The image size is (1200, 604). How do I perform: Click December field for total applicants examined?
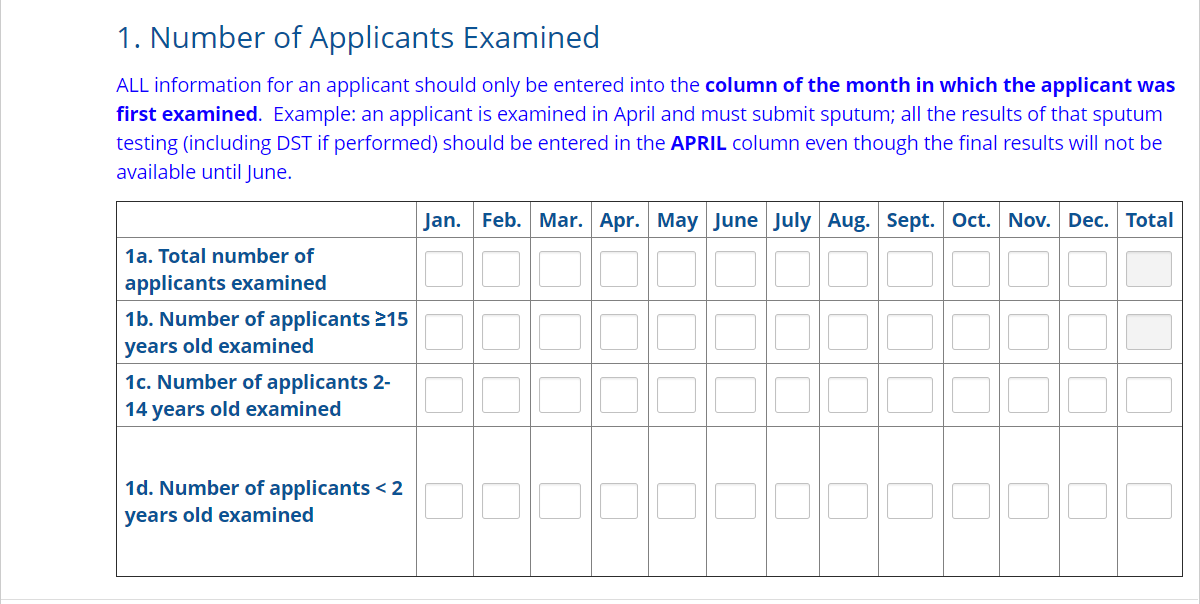click(x=1088, y=269)
